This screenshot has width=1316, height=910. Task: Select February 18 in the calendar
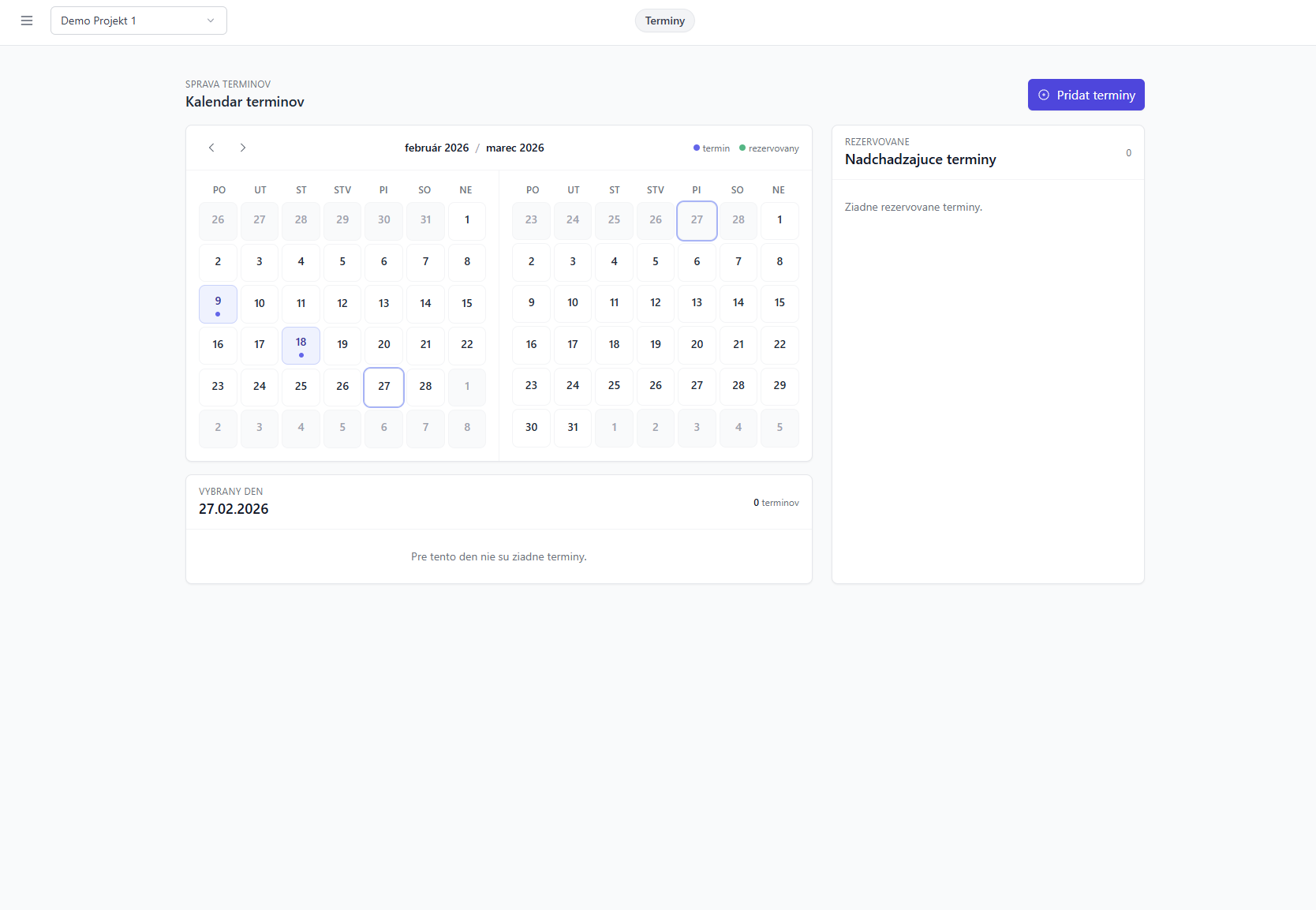(x=301, y=345)
